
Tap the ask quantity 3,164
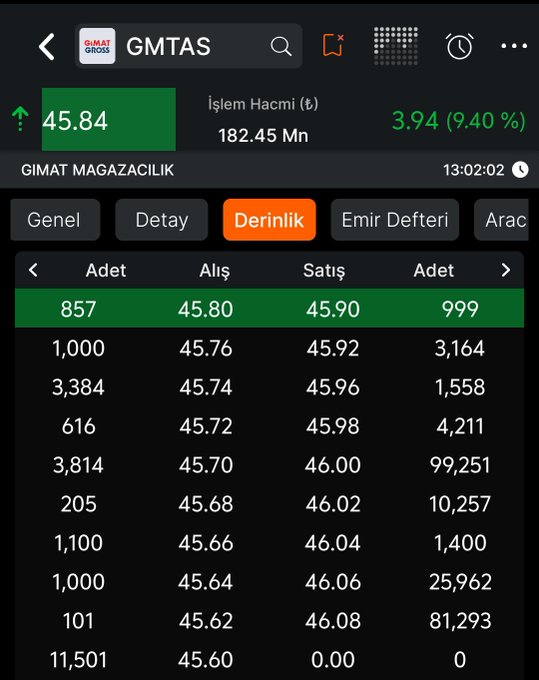(460, 348)
